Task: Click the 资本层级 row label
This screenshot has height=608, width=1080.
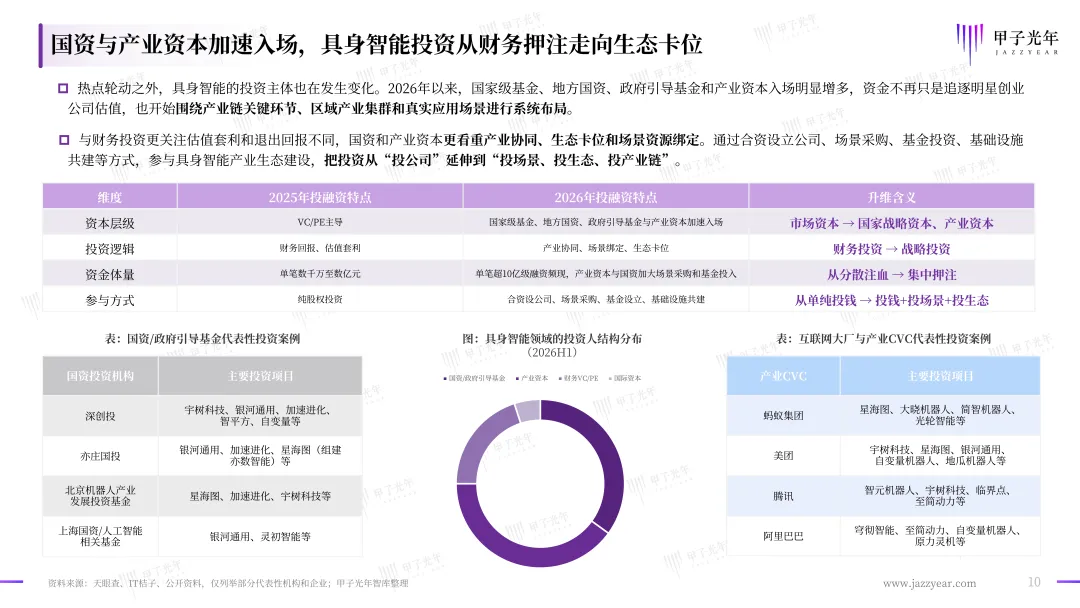Action: pyautogui.click(x=110, y=223)
